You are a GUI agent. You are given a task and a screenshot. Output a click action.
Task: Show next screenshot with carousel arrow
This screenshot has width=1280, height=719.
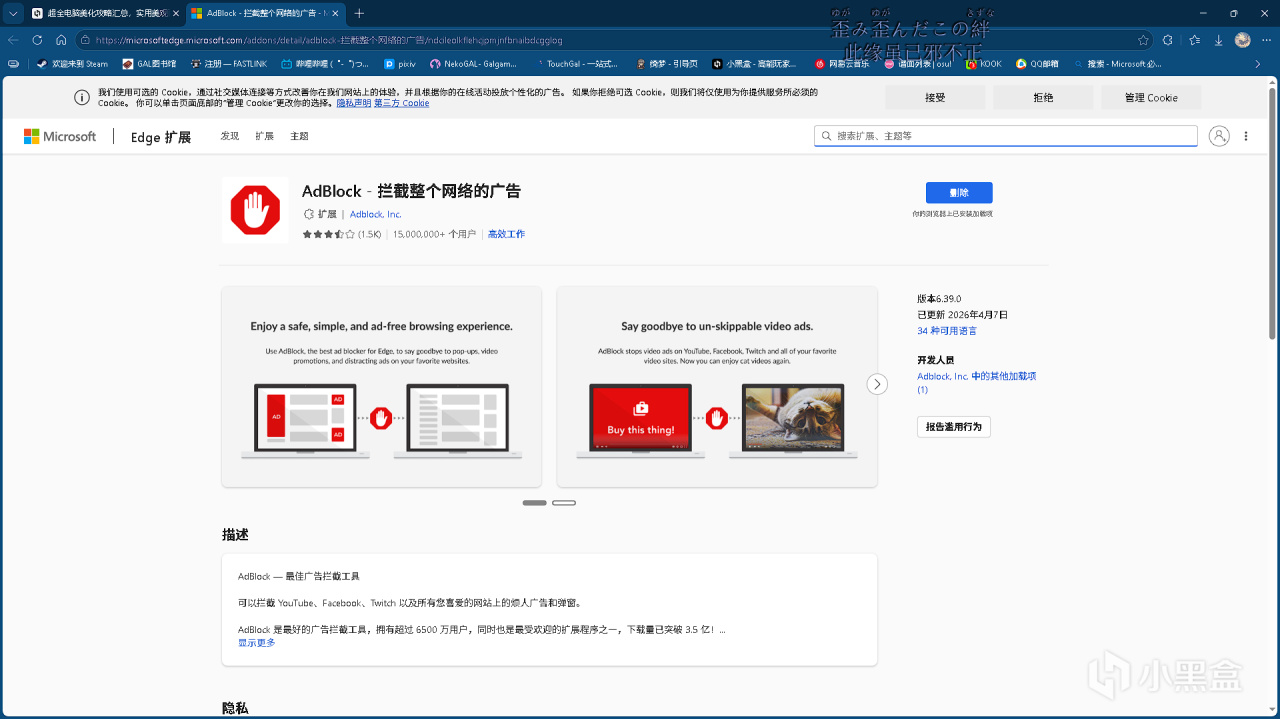pos(877,384)
